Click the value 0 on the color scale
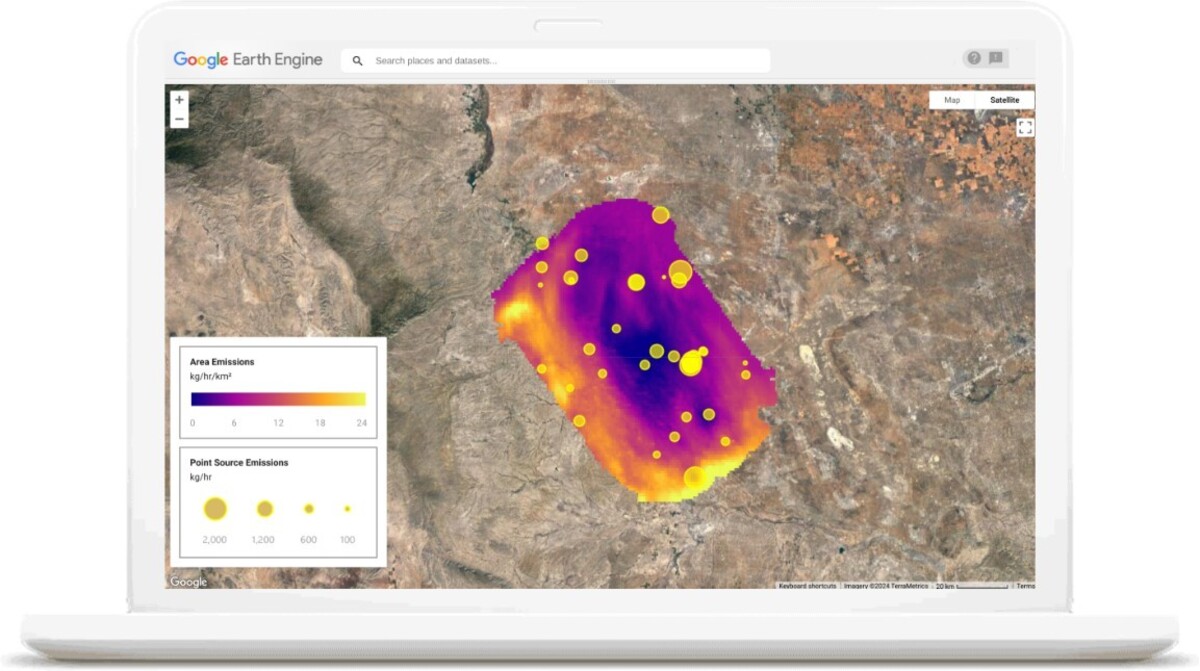Screen dimensions: 1200x671 (193, 423)
